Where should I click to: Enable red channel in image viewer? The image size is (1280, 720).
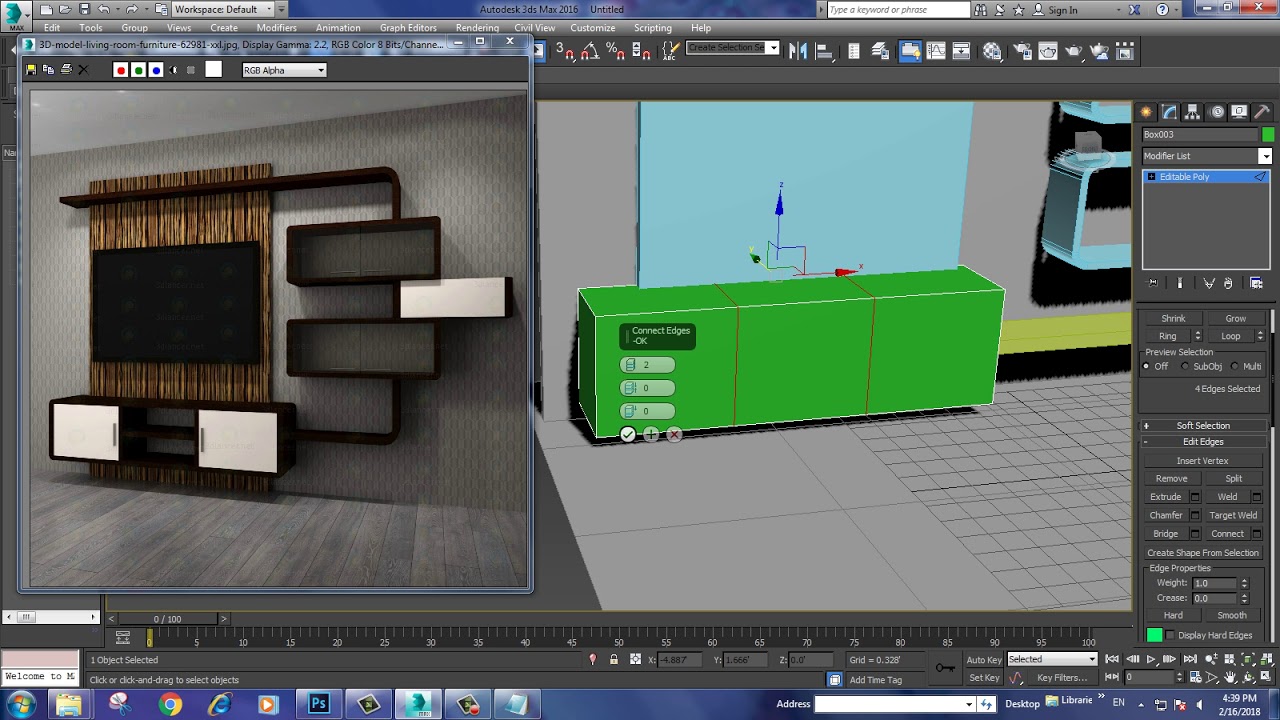121,70
